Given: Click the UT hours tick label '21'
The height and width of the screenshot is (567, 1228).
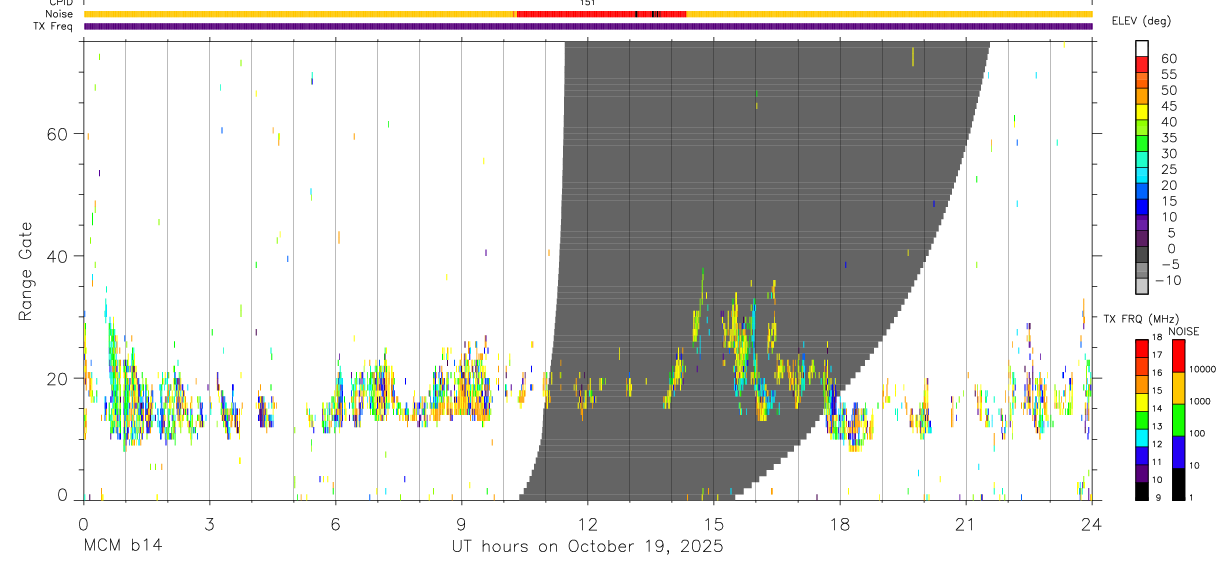Looking at the screenshot, I should click(966, 524).
